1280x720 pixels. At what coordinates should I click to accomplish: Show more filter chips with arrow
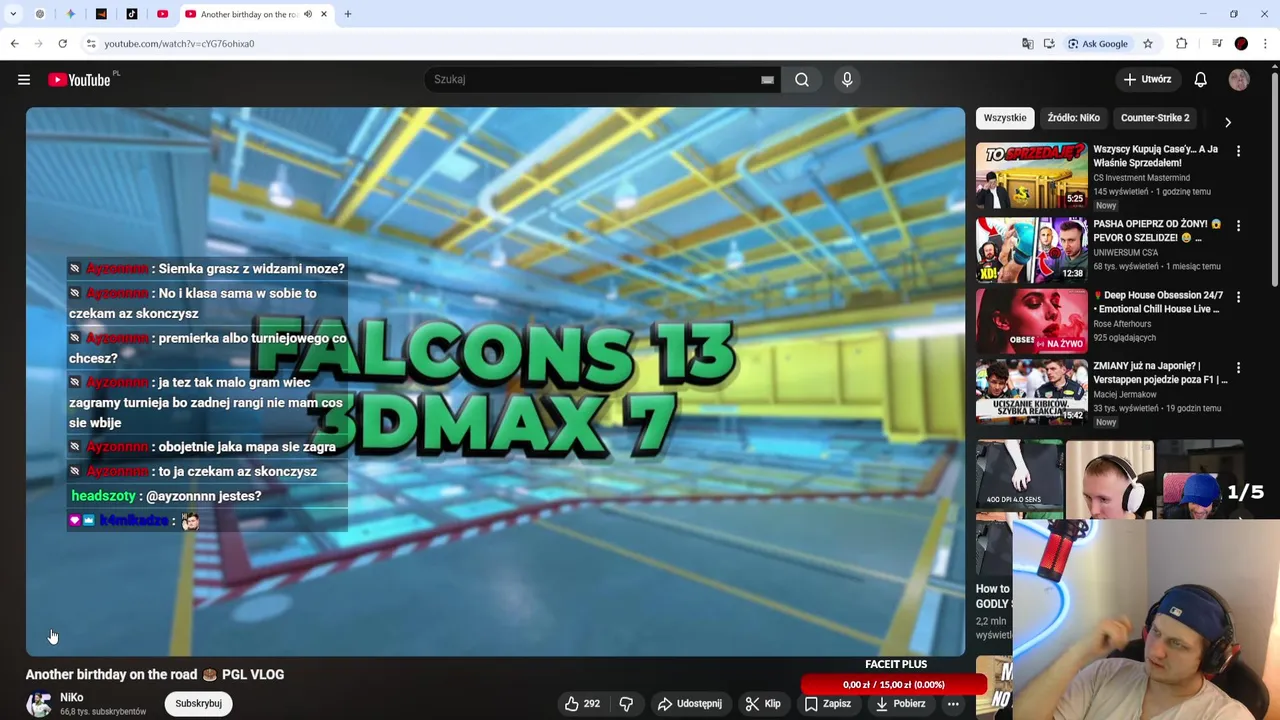point(1228,122)
